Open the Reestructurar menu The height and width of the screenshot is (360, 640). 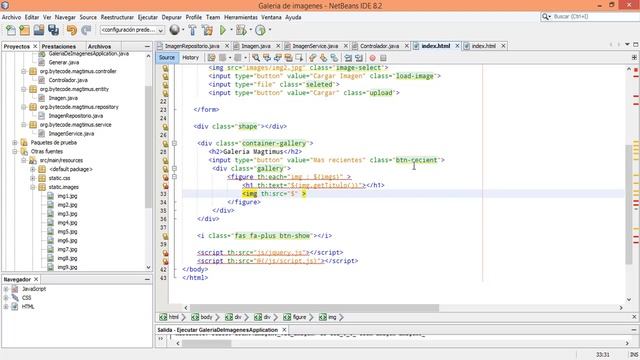point(117,17)
